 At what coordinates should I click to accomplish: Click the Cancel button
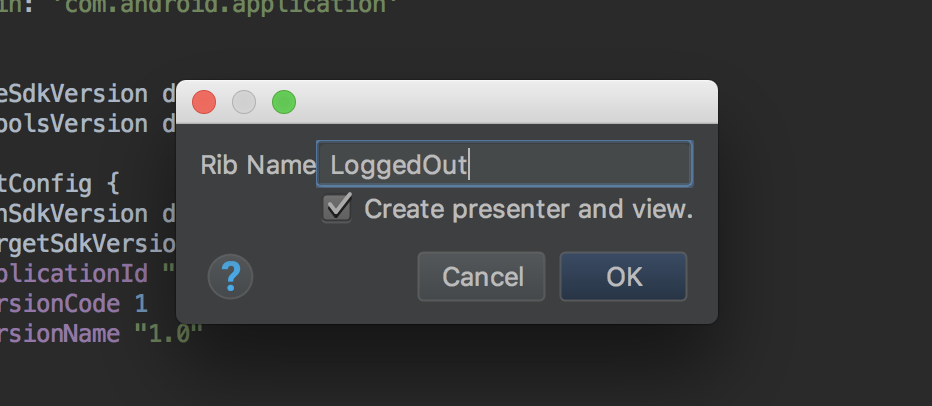481,276
